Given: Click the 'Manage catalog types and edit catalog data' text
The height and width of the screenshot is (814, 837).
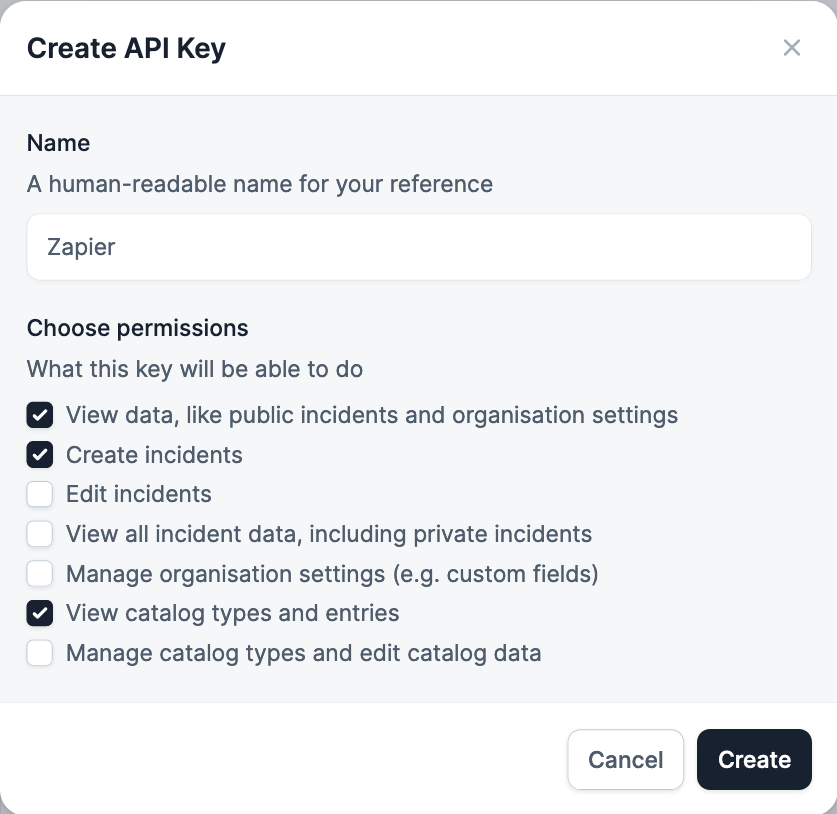Looking at the screenshot, I should click(x=303, y=653).
